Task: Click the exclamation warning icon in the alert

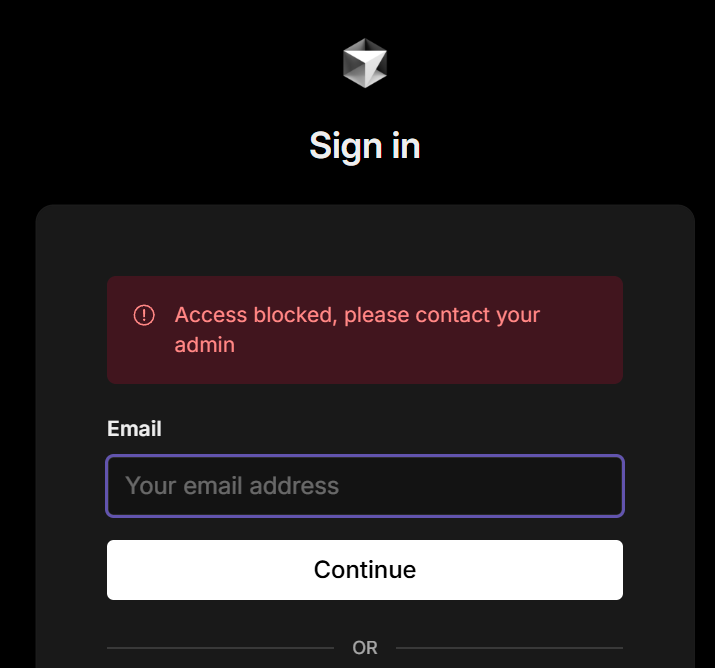Action: tap(144, 315)
